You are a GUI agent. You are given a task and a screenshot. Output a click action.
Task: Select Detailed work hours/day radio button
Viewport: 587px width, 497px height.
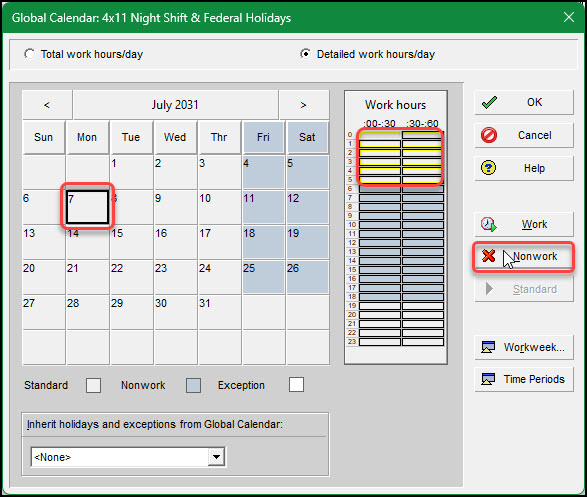tap(305, 54)
